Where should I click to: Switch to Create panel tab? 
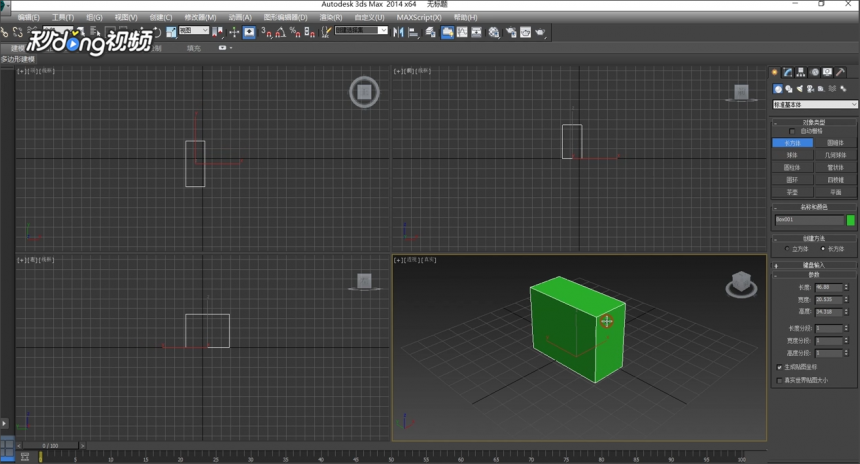pyautogui.click(x=775, y=72)
